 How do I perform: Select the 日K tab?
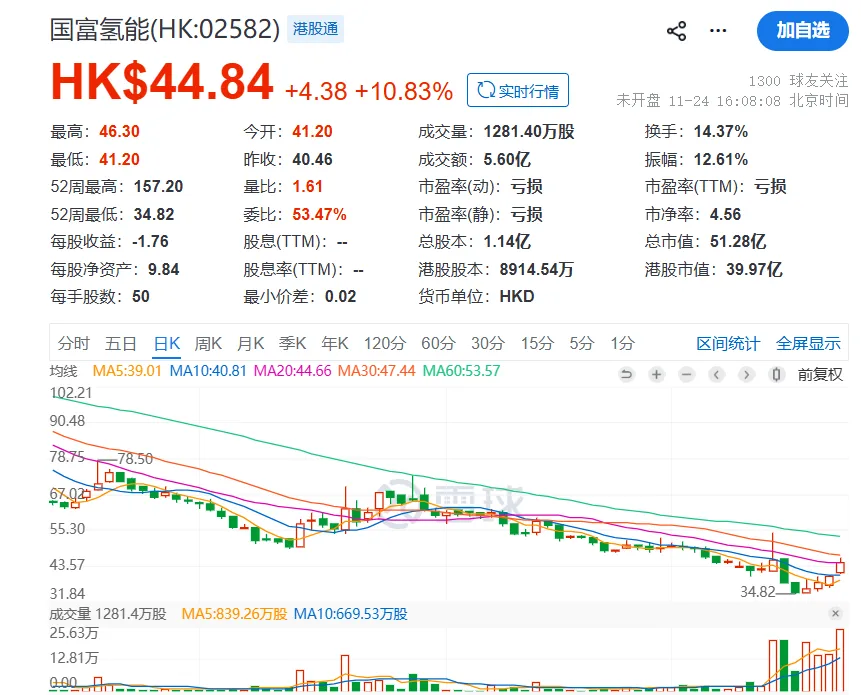coord(167,344)
